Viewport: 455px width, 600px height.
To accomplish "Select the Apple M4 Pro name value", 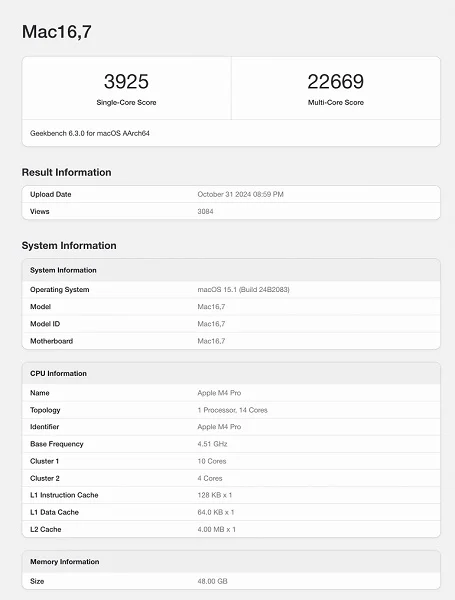I will coord(219,393).
